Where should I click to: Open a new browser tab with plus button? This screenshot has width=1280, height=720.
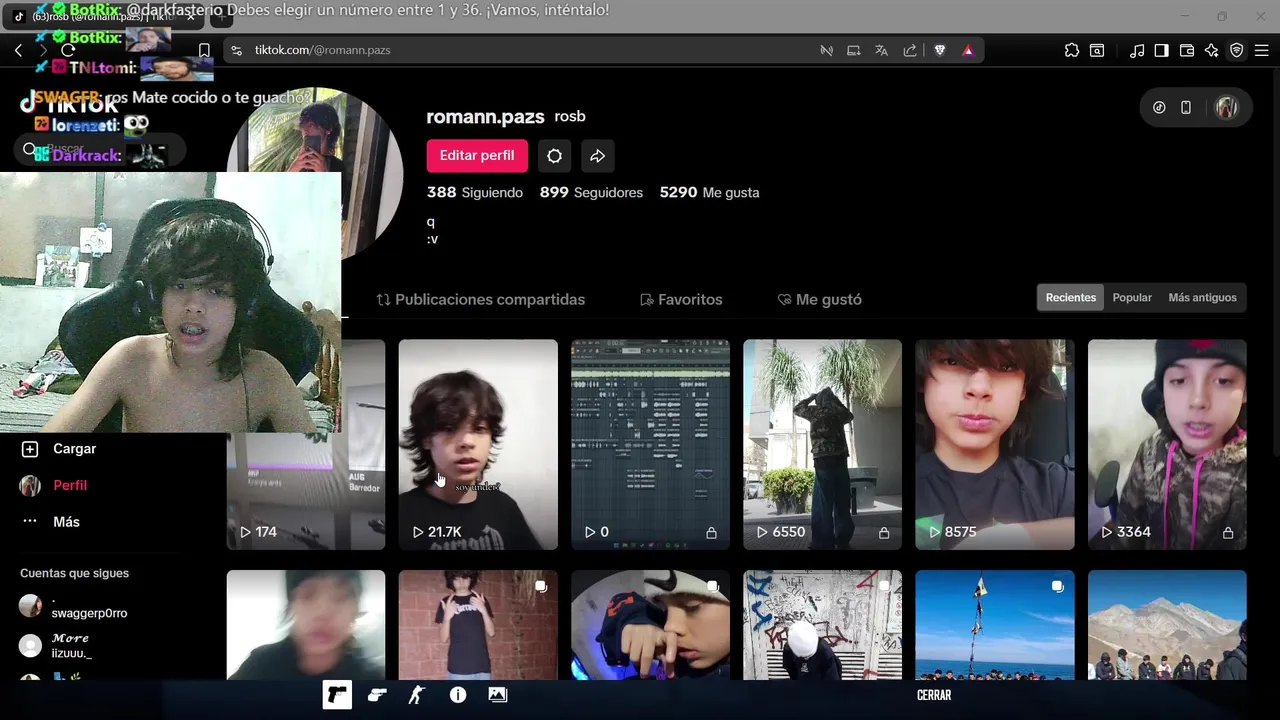(222, 17)
